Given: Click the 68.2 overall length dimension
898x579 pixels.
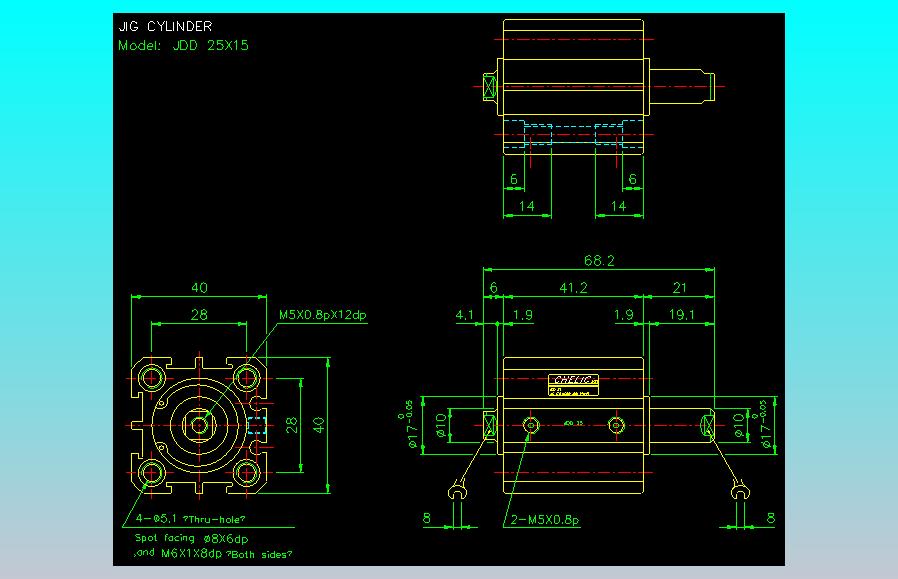Looking at the screenshot, I should click(599, 261).
